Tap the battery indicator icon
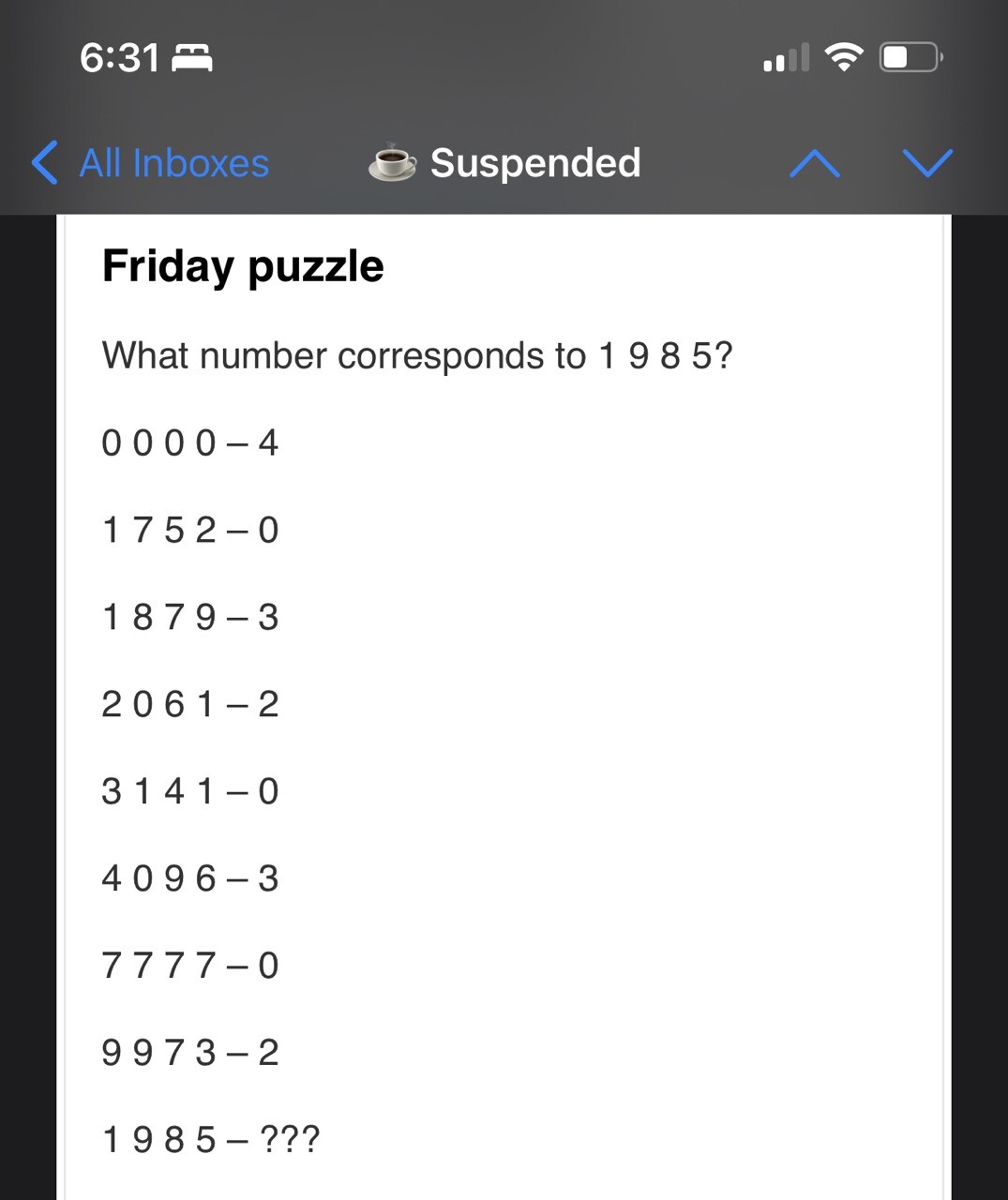Screen dimensions: 1008x1200 point(910,58)
